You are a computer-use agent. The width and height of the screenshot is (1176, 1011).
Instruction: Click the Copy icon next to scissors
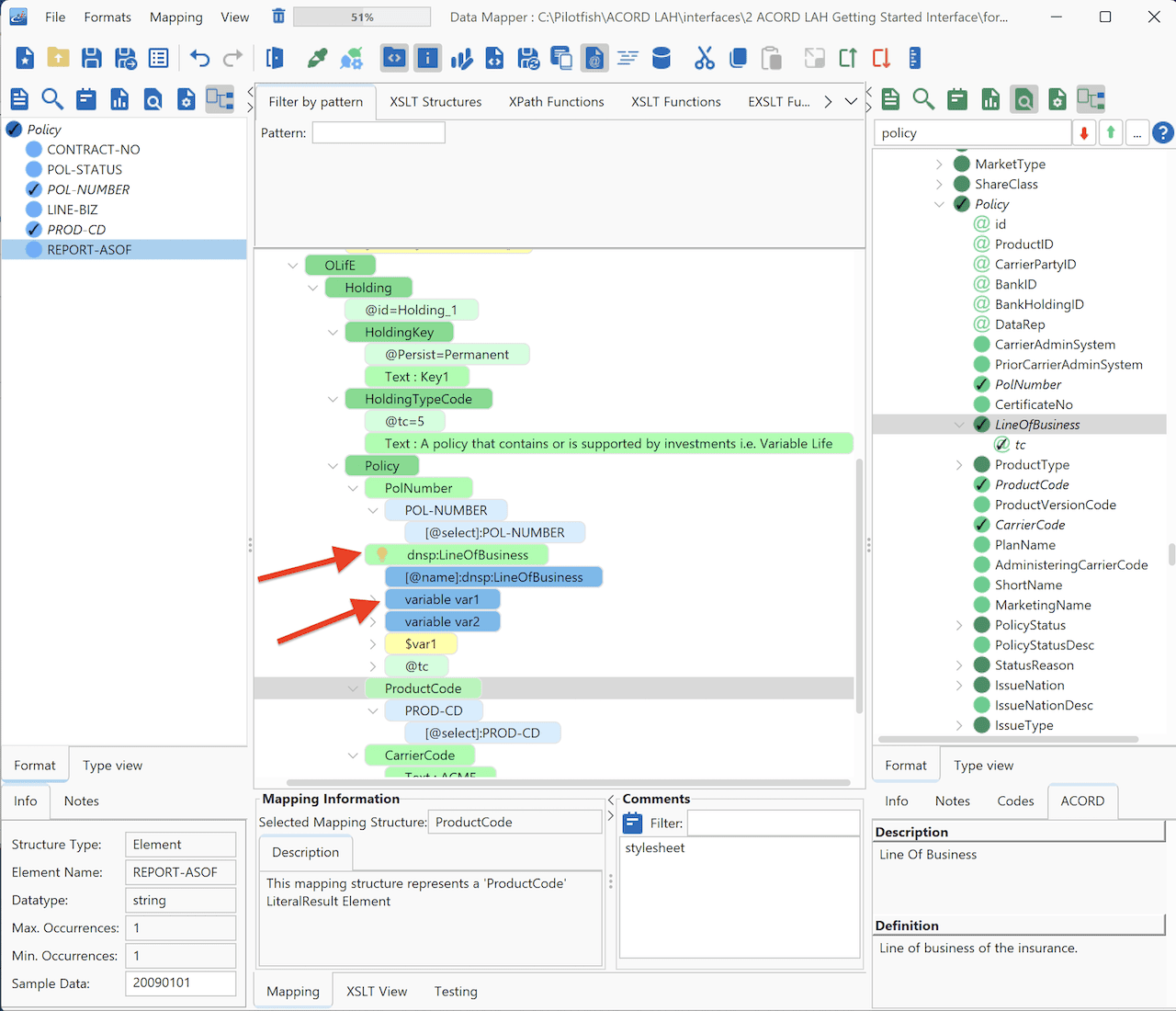pos(738,58)
